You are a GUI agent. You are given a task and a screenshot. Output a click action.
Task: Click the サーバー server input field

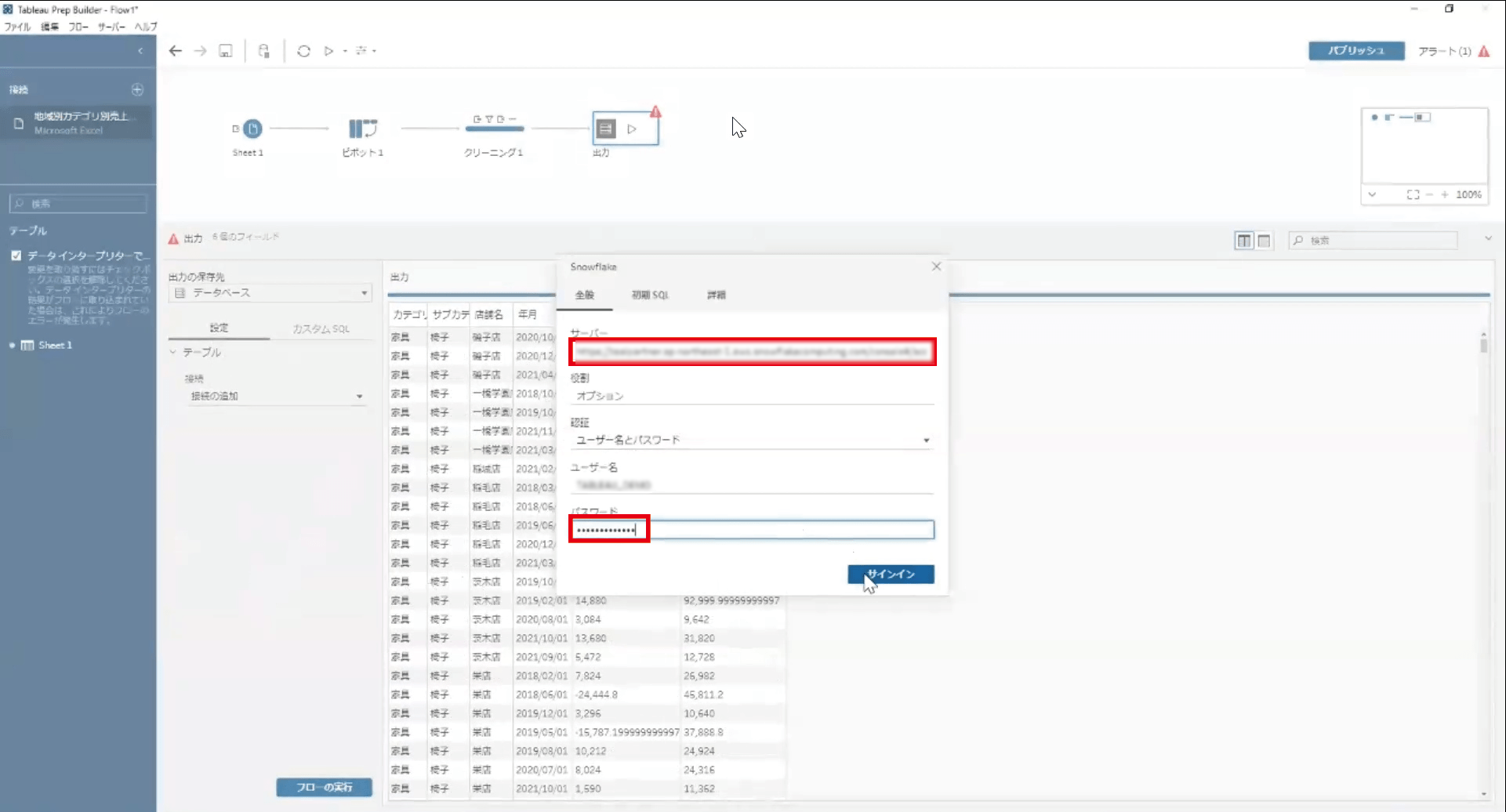(x=753, y=352)
